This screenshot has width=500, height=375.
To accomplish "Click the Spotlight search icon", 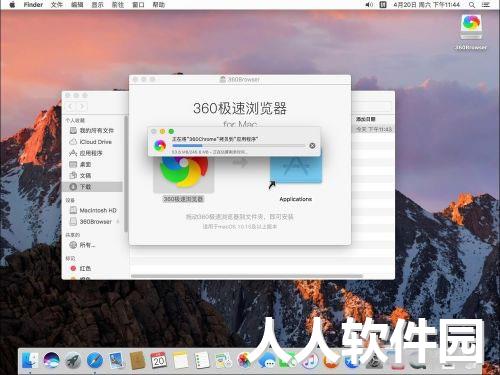I will tap(472, 5).
